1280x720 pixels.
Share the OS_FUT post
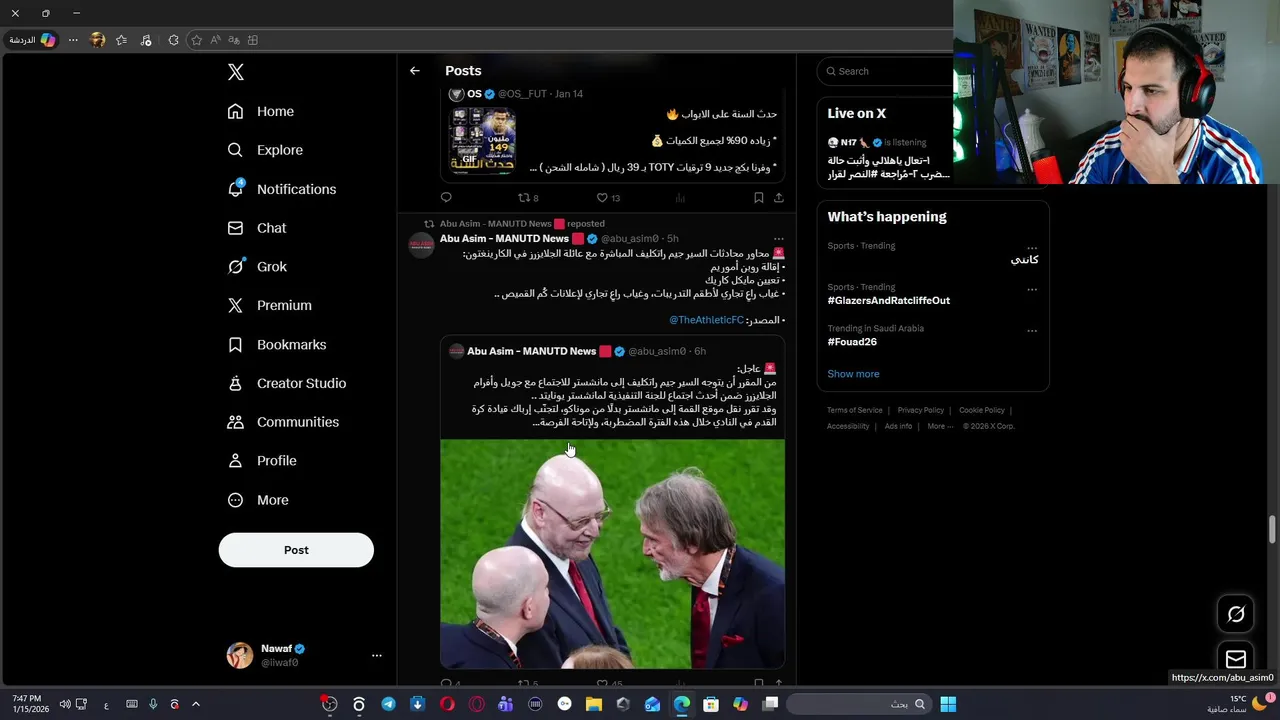click(778, 198)
